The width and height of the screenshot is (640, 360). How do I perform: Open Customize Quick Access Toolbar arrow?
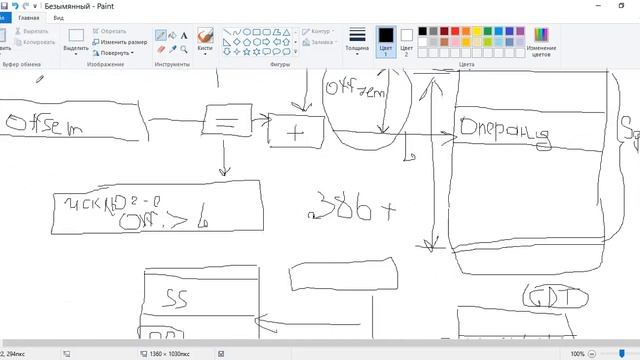(x=35, y=7)
